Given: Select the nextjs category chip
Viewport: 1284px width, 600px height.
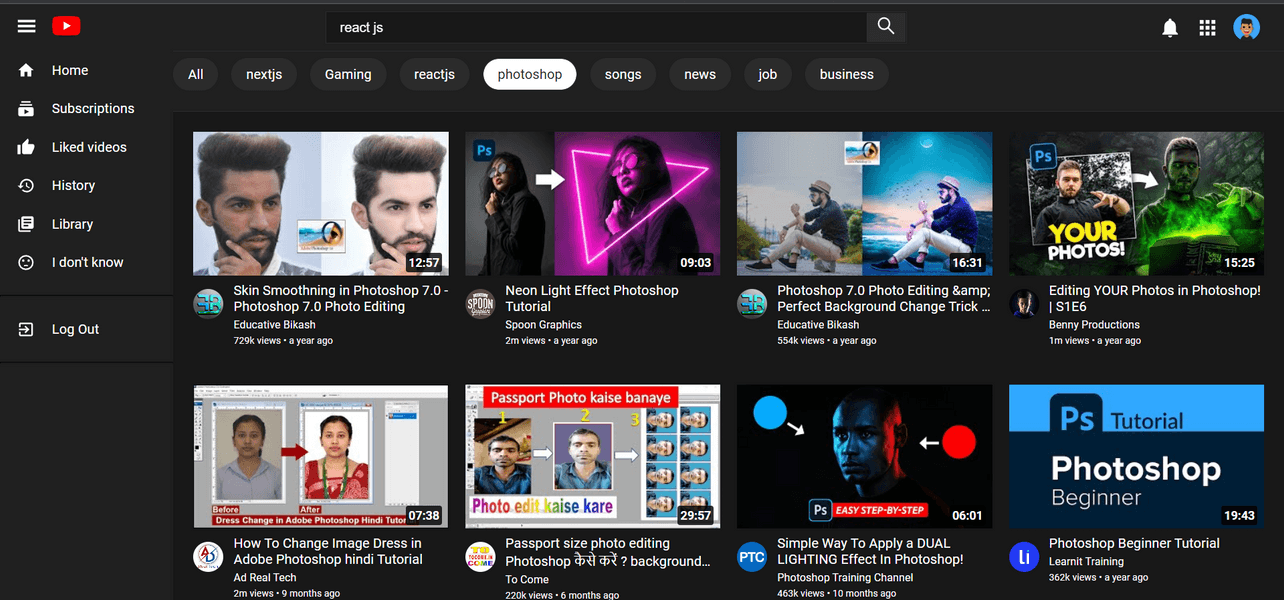Looking at the screenshot, I should [x=264, y=74].
